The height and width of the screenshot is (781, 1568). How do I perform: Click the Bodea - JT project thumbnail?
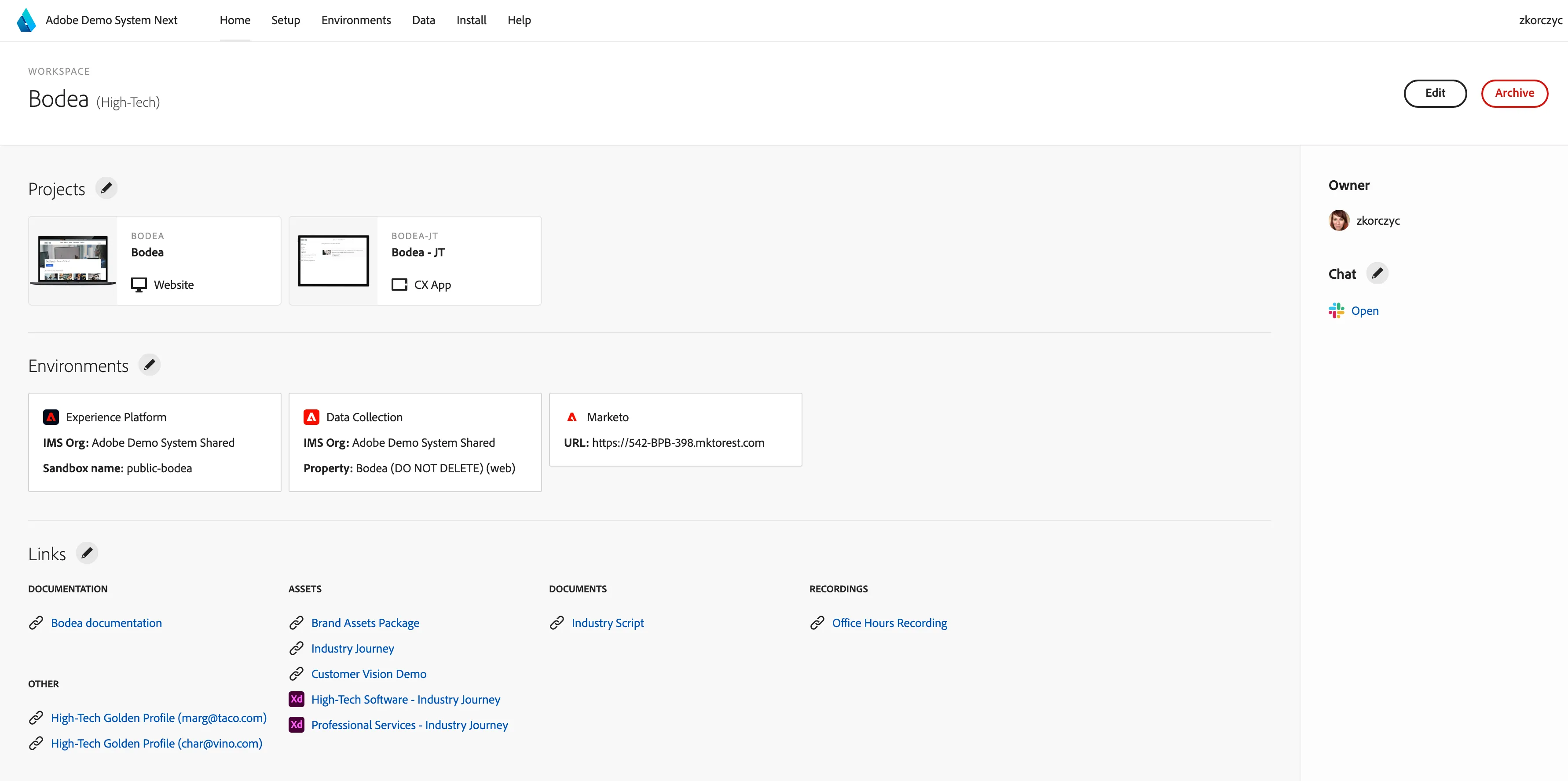[333, 260]
